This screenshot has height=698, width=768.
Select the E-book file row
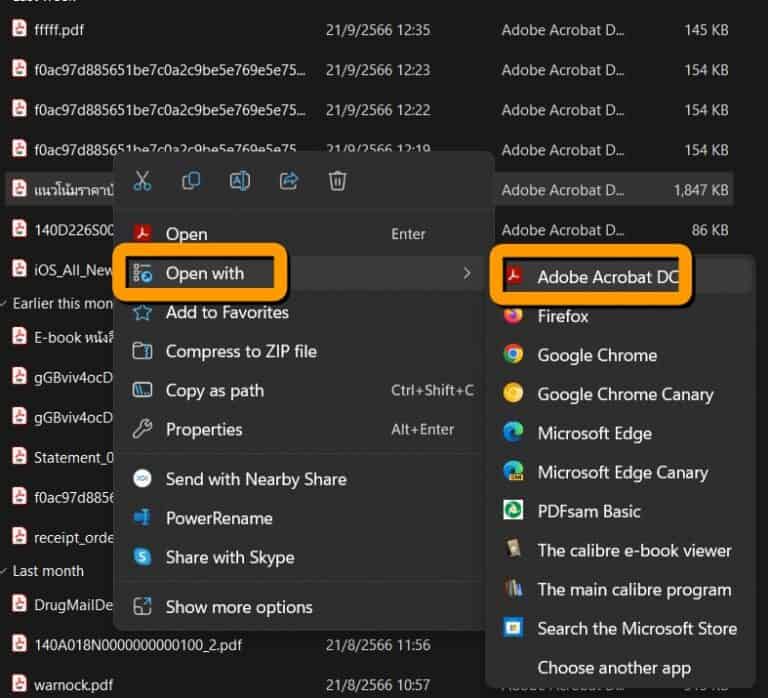coord(60,337)
